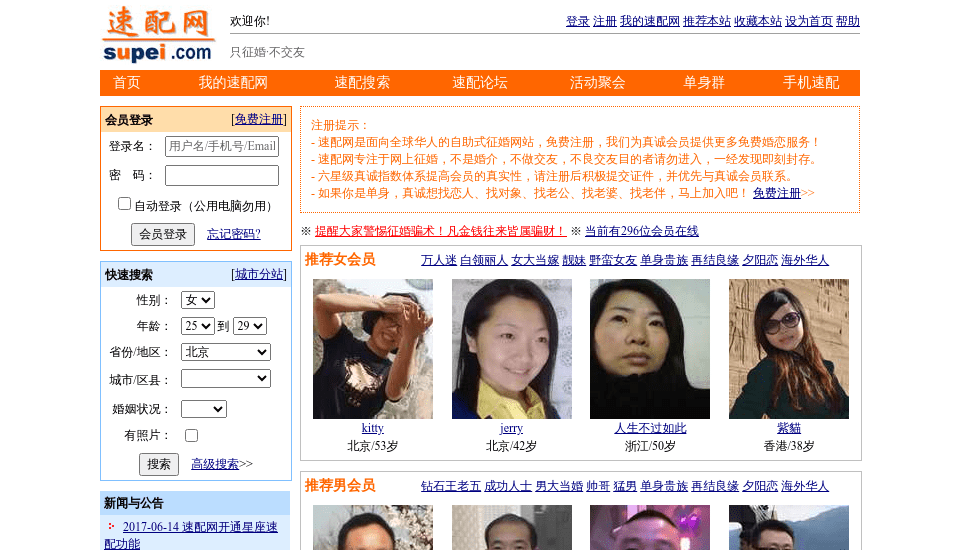Viewport: 960px width, 550px height.
Task: Click the kitty member name link
Action: (373, 428)
